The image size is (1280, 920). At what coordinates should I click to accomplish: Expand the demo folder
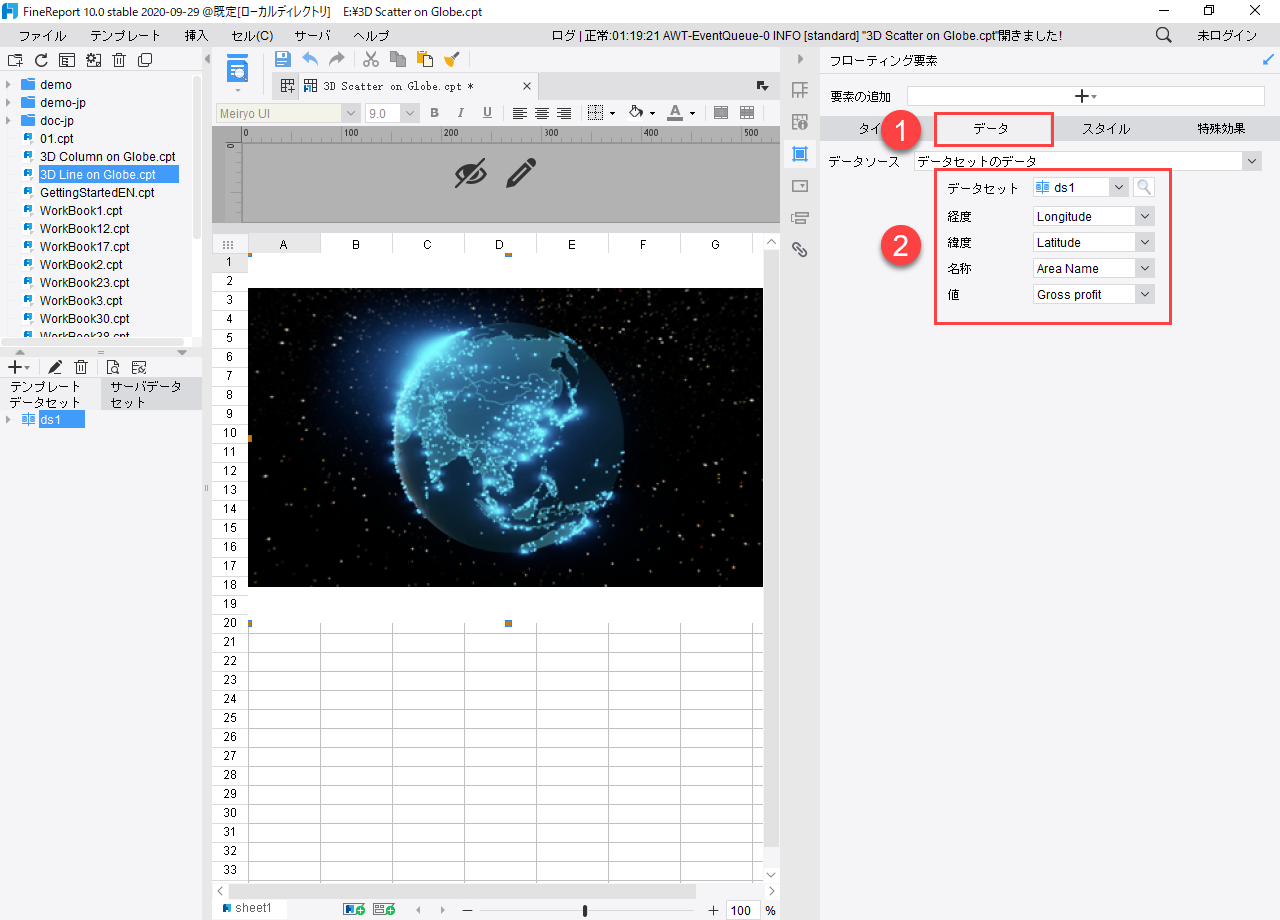tap(9, 85)
